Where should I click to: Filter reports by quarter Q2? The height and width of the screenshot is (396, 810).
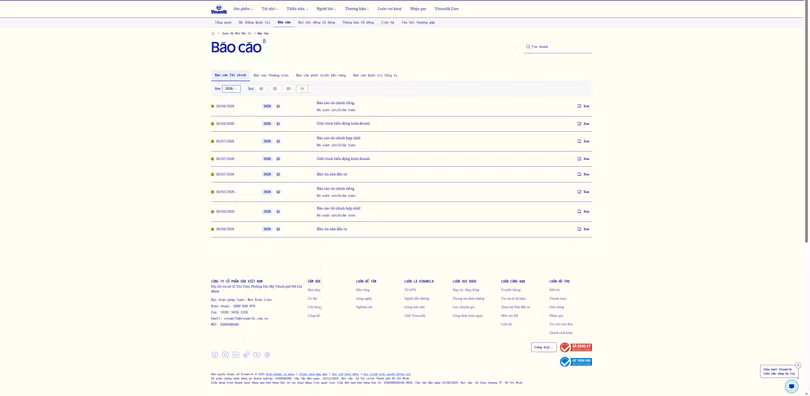click(275, 89)
